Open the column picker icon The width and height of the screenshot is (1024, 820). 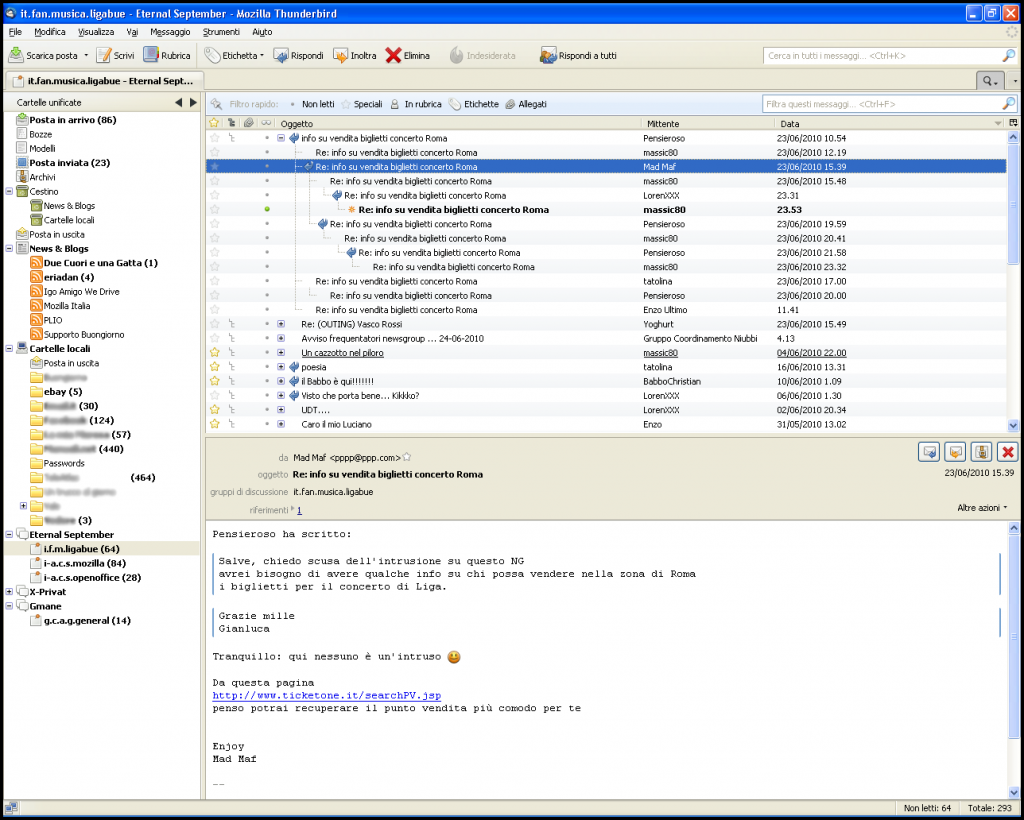[x=1013, y=123]
